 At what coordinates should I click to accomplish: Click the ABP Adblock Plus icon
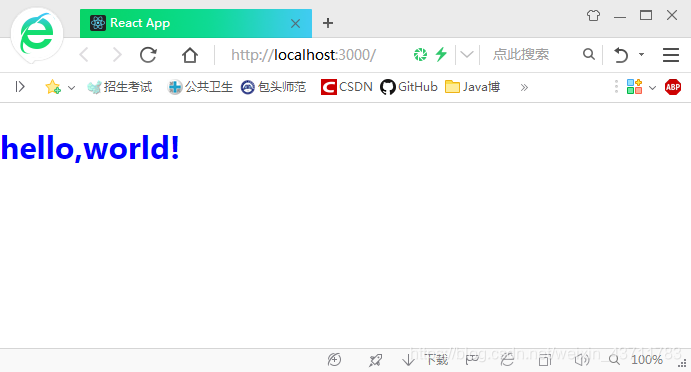[673, 87]
